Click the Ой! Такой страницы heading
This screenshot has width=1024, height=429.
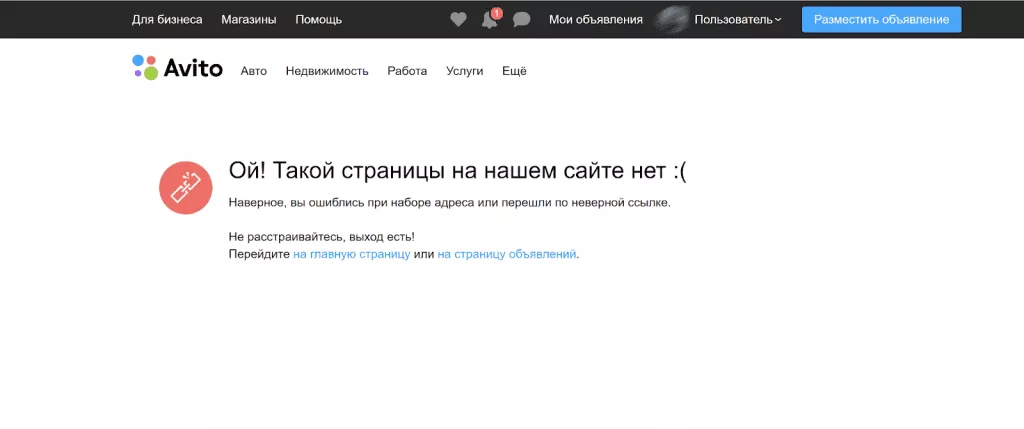click(x=458, y=171)
